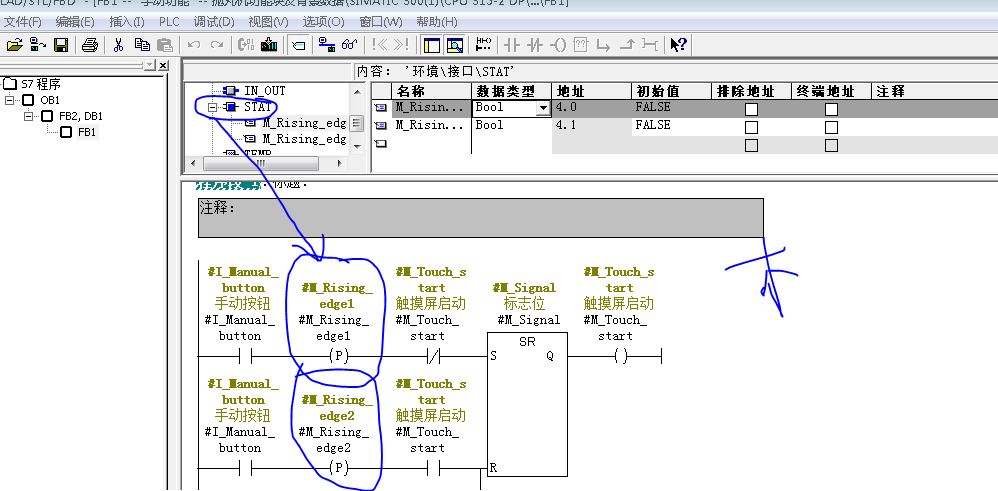Viewport: 998px width, 491px height.
Task: Click the Open file toolbar icon
Action: pos(14,45)
